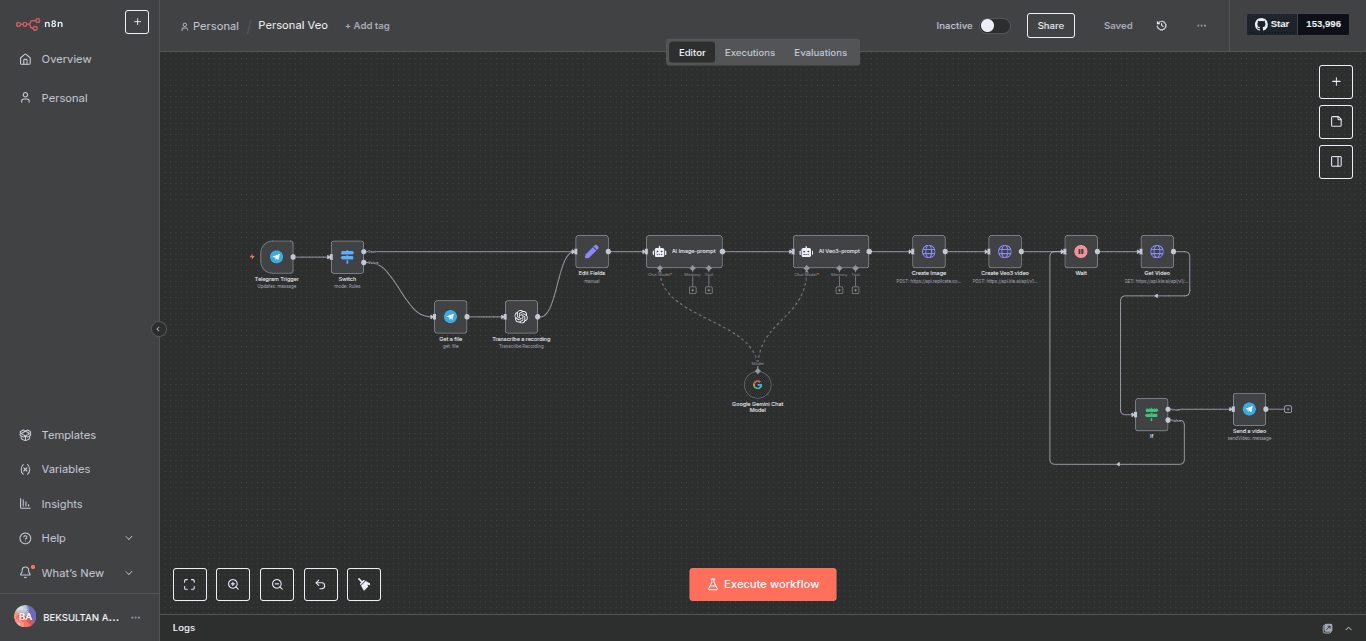
Task: Open the Telegram Trigger node
Action: point(277,257)
